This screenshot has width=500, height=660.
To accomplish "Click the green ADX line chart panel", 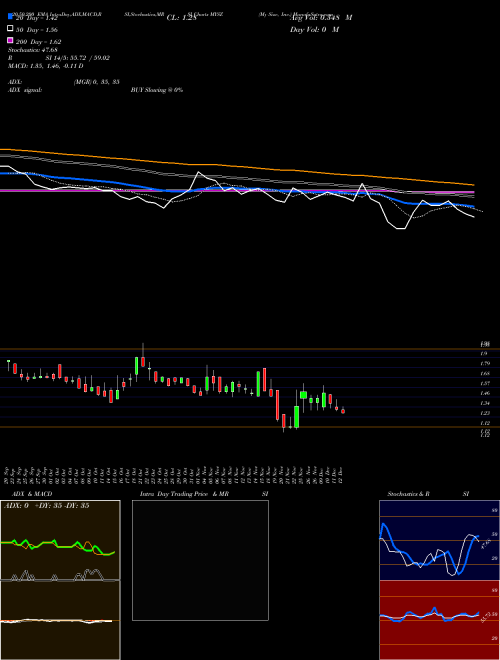I will pos(60,540).
